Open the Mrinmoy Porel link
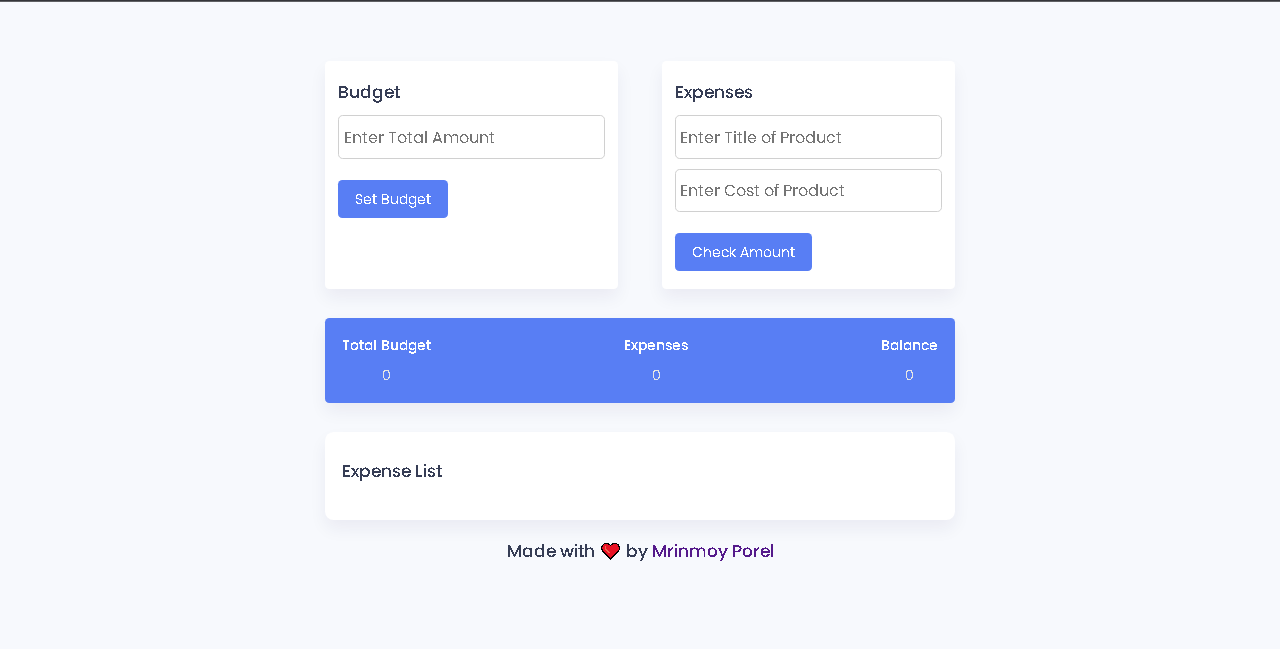1280x649 pixels. tap(713, 551)
